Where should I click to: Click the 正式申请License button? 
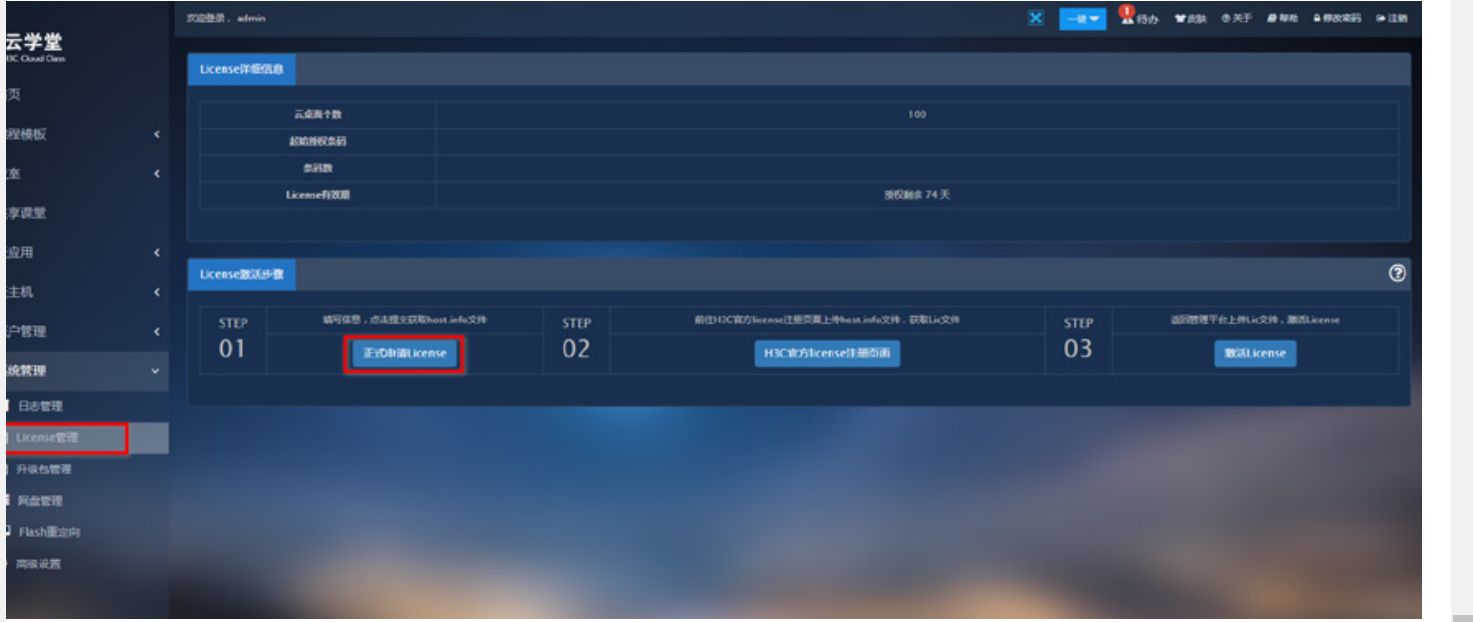pyautogui.click(x=404, y=354)
